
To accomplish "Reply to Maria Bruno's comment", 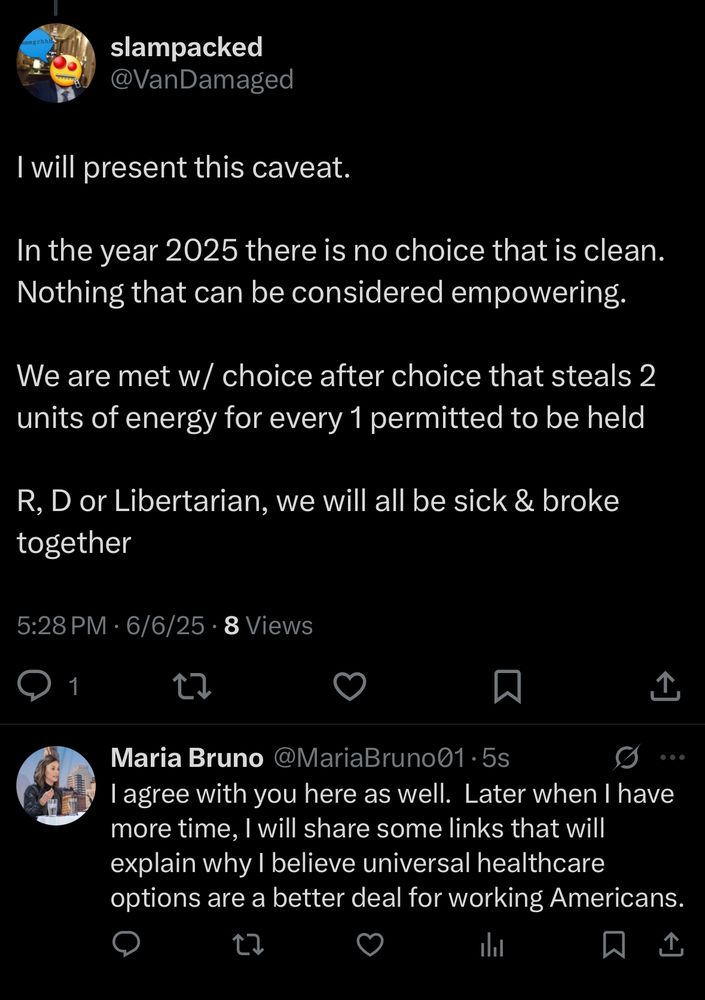I will coord(125,943).
